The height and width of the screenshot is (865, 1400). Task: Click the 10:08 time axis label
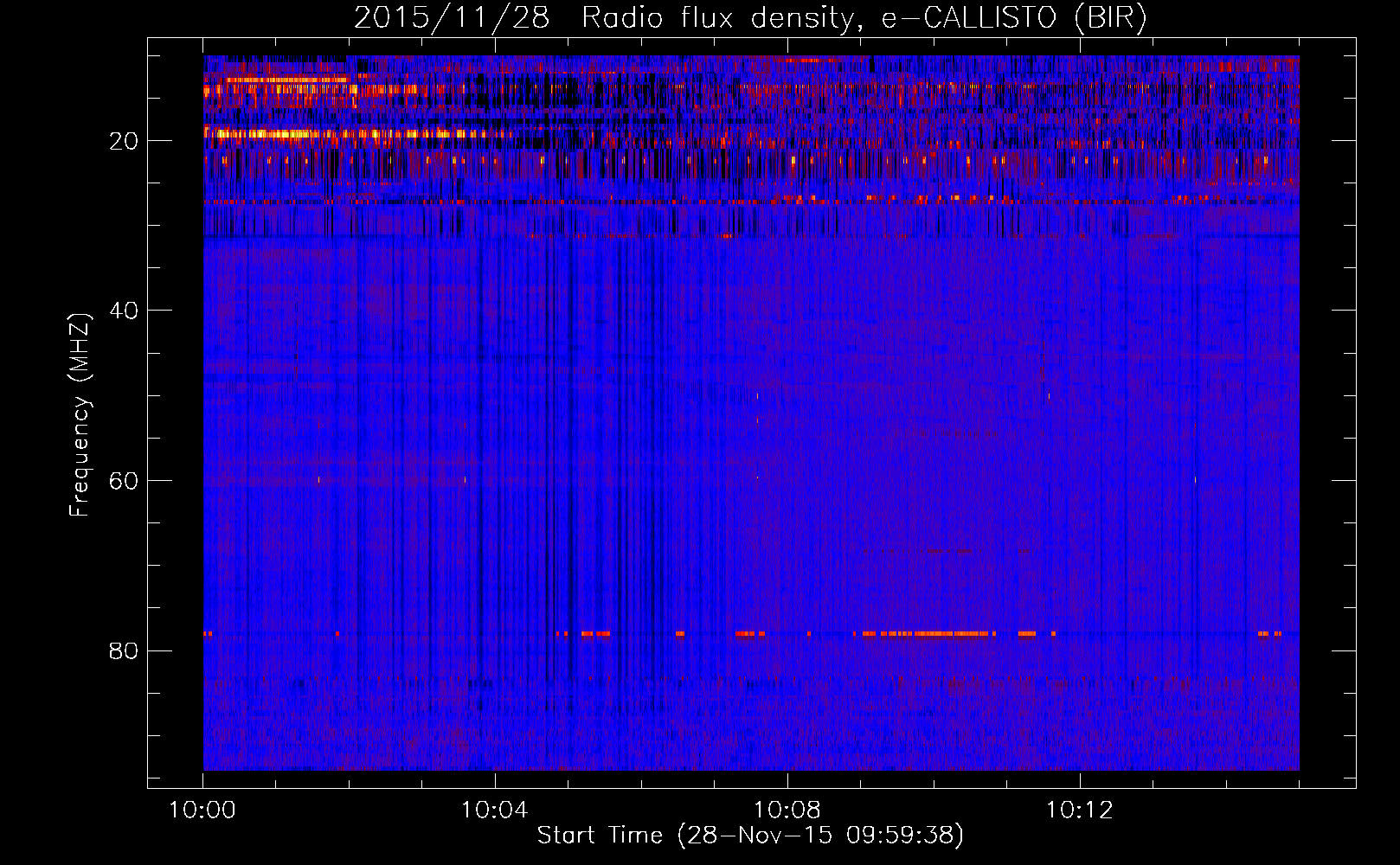click(x=787, y=811)
